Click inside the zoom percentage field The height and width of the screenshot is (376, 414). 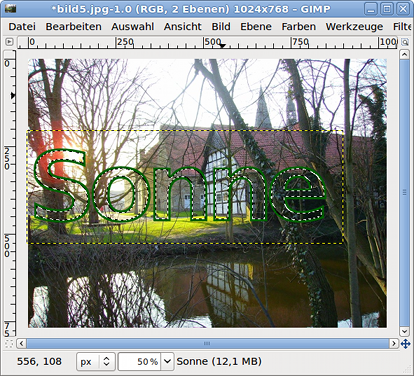(x=139, y=362)
